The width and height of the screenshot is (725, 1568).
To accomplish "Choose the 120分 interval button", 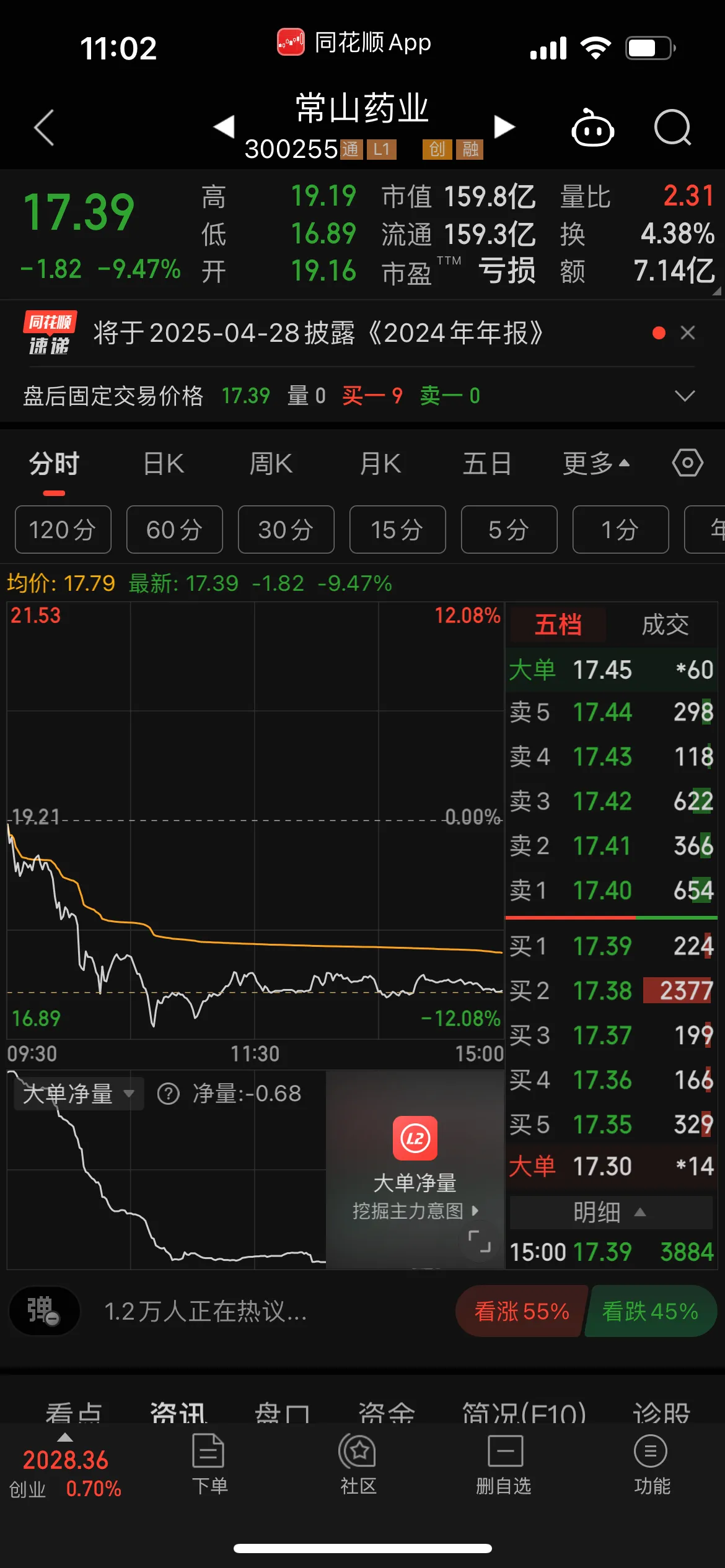I will tap(63, 529).
